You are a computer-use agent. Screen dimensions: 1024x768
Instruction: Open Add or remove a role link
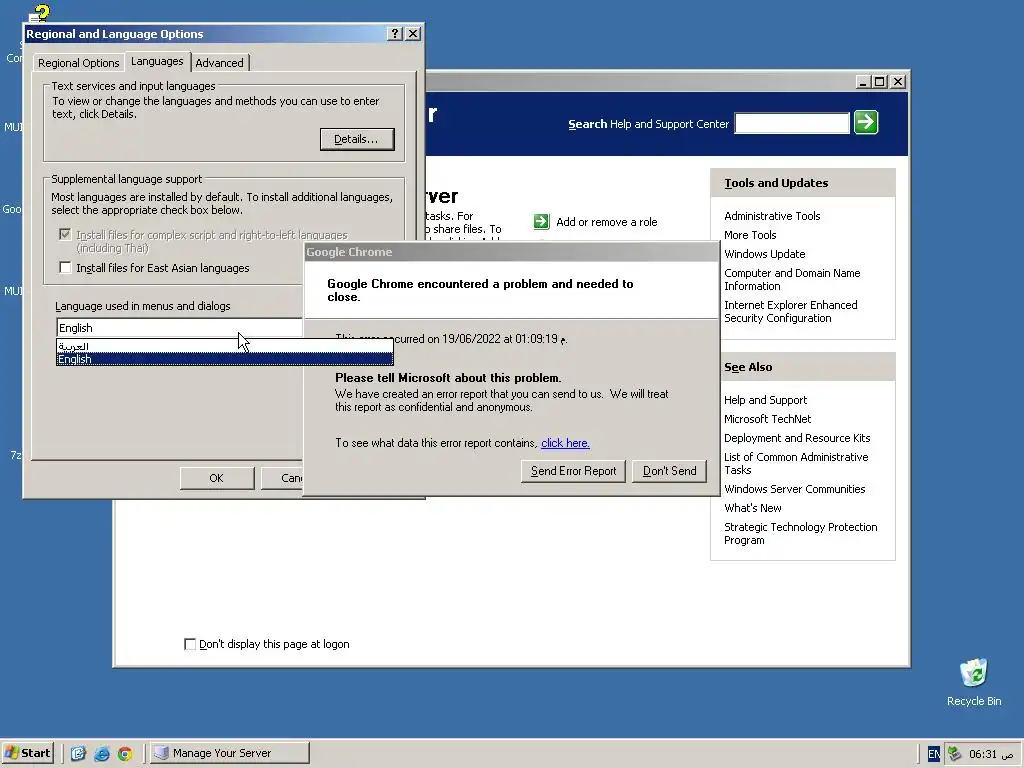pyautogui.click(x=607, y=222)
